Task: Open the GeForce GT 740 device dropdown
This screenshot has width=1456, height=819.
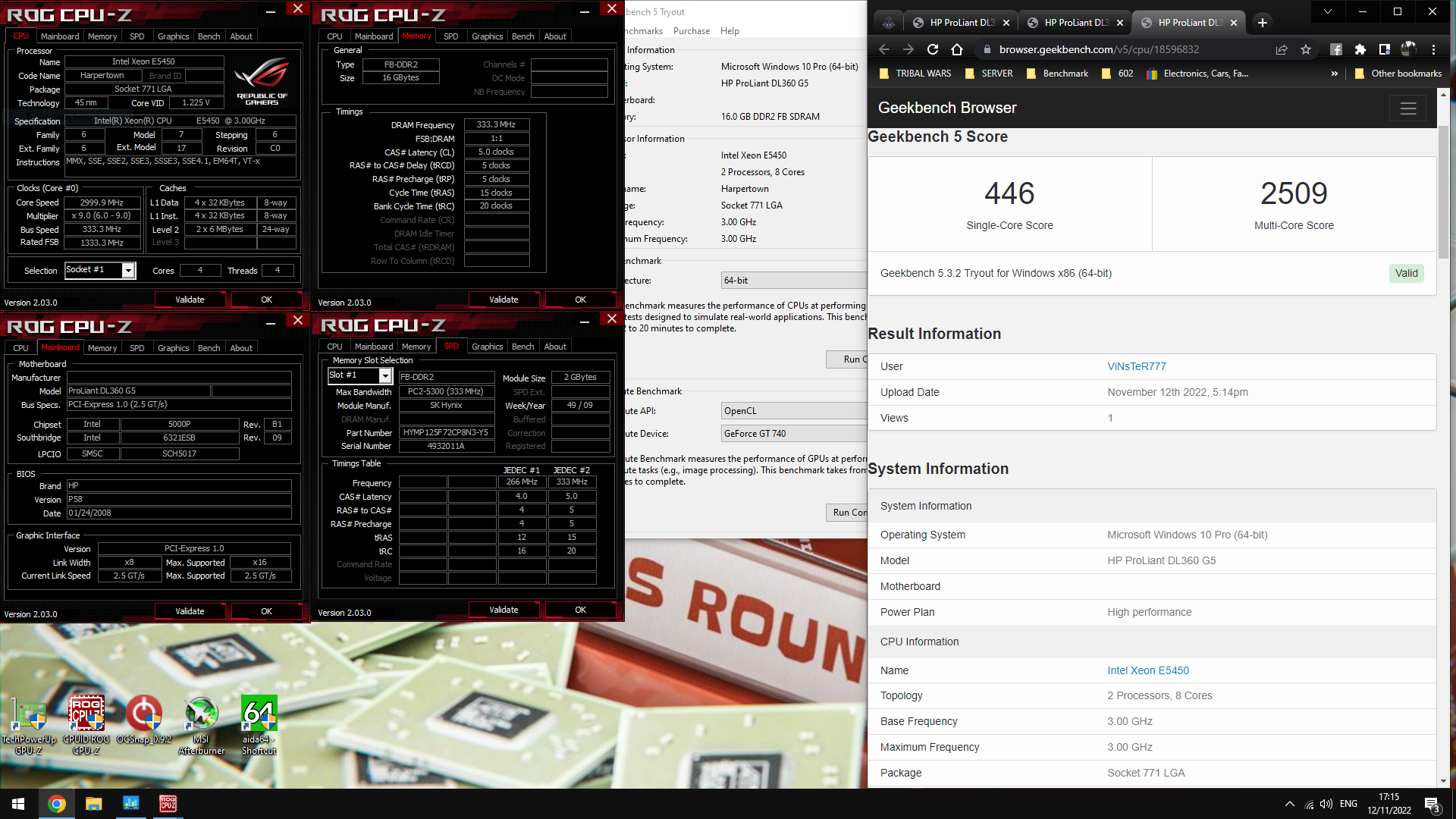Action: (x=794, y=434)
